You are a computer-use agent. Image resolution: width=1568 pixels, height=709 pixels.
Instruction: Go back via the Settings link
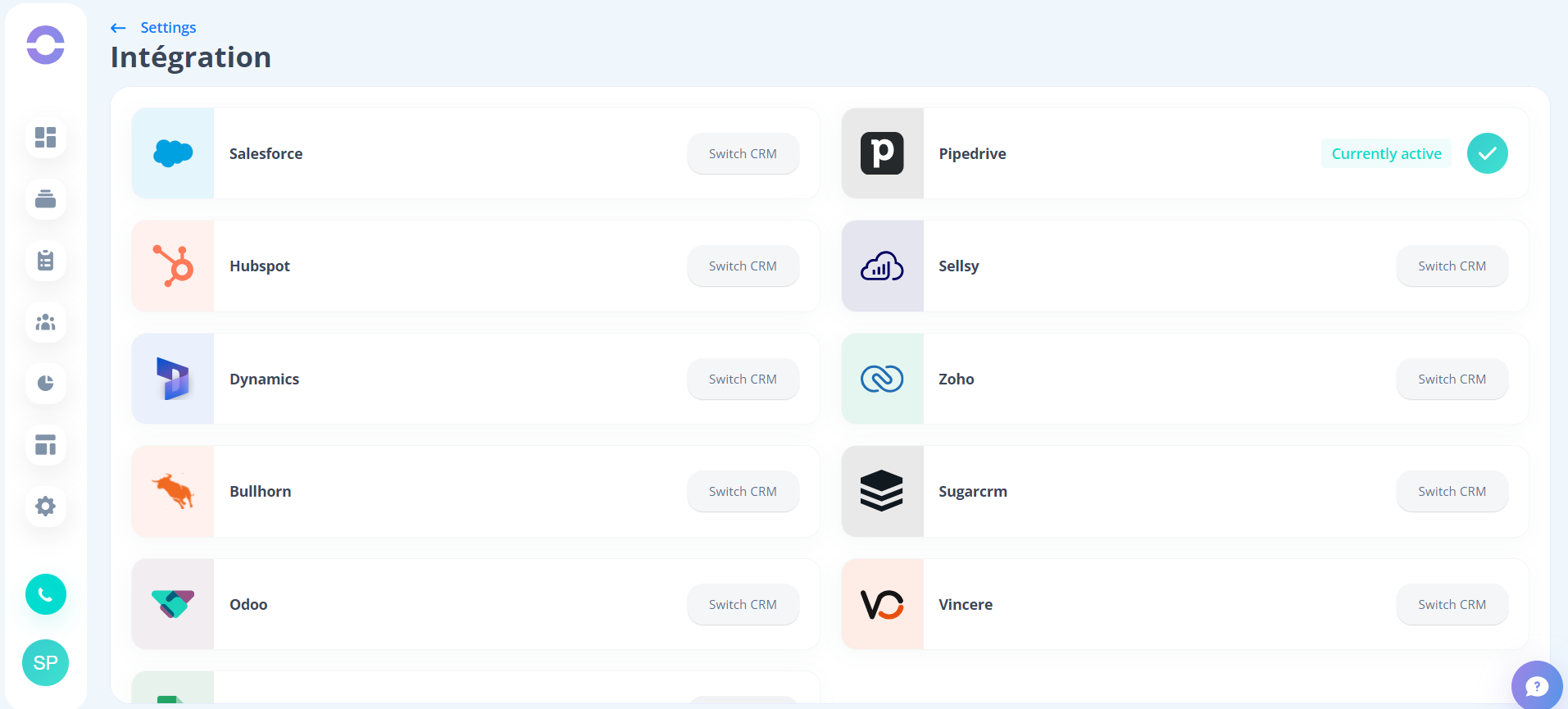click(x=168, y=28)
